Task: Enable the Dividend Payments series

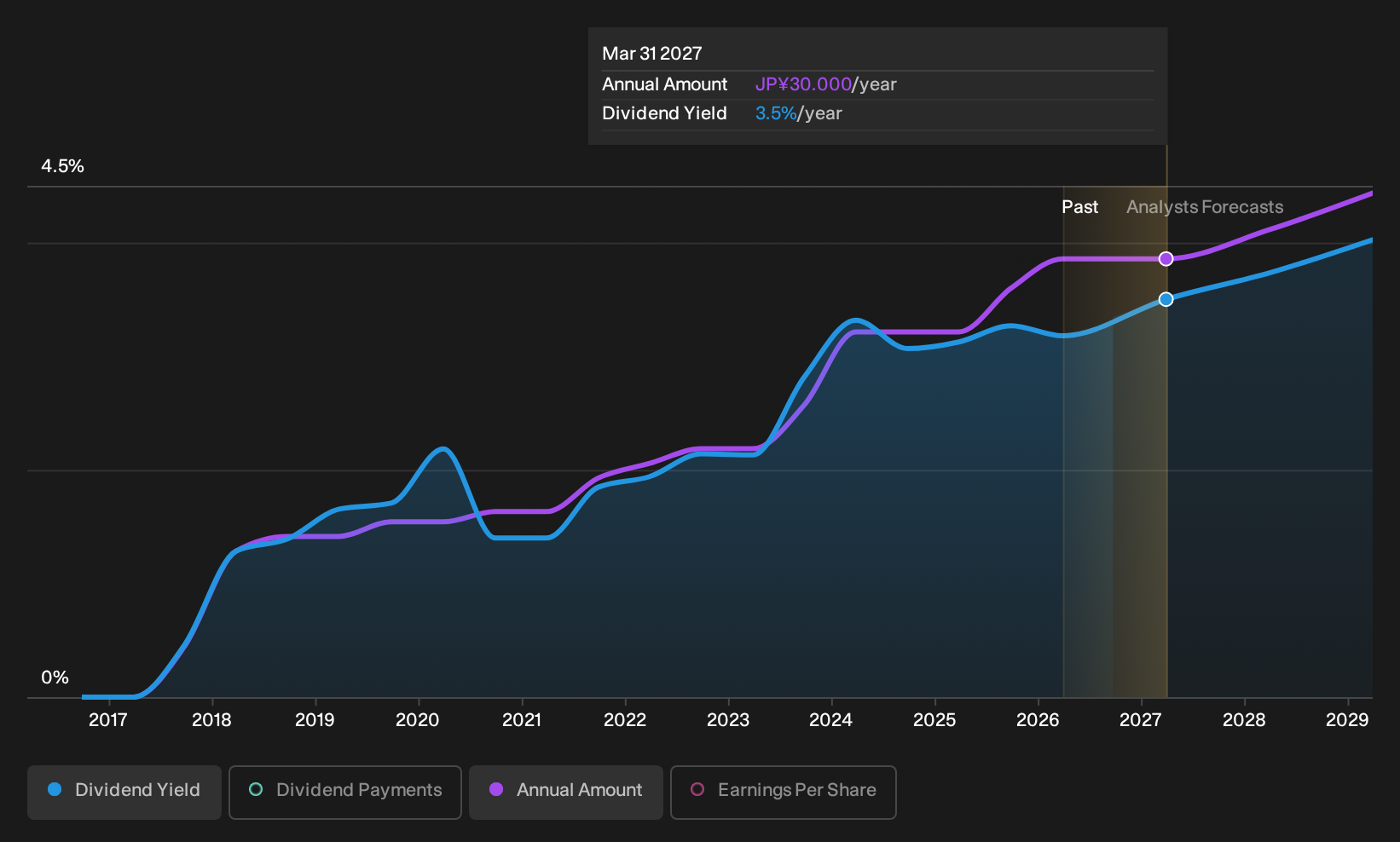Action: point(345,792)
